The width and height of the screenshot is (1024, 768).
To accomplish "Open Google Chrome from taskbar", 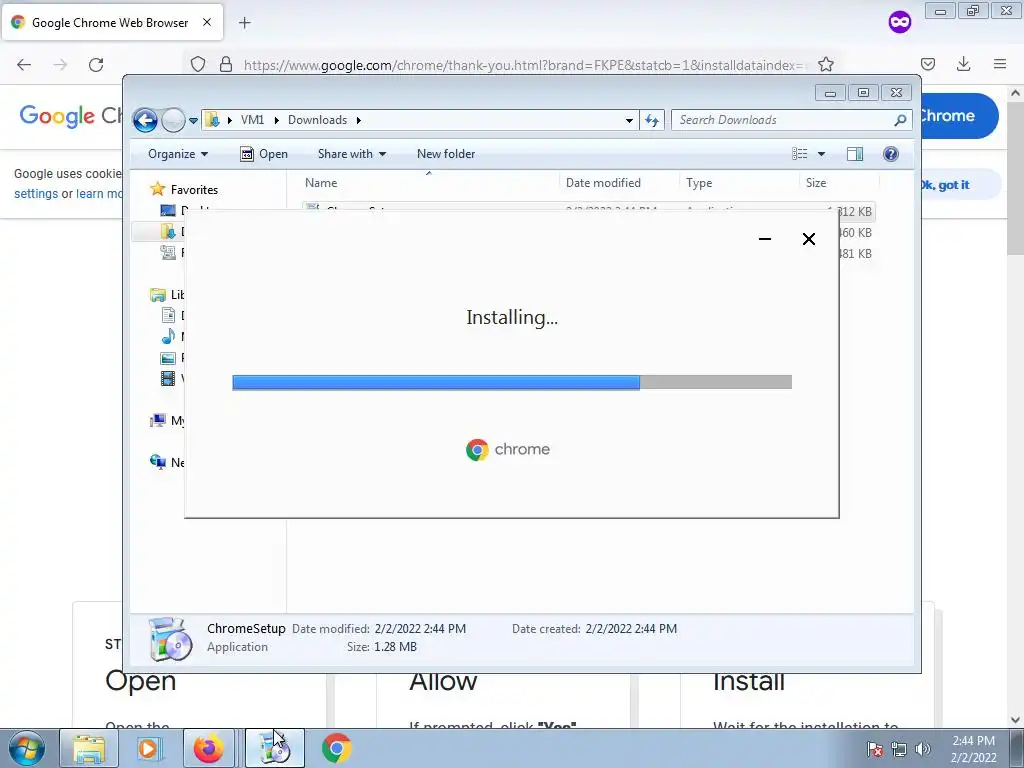I will 336,748.
